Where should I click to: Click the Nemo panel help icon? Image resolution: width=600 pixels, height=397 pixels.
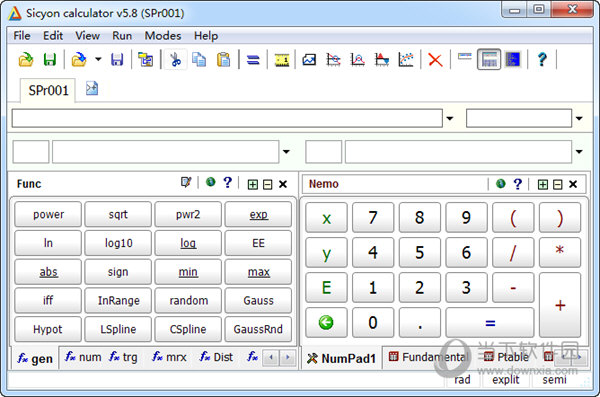pyautogui.click(x=518, y=184)
